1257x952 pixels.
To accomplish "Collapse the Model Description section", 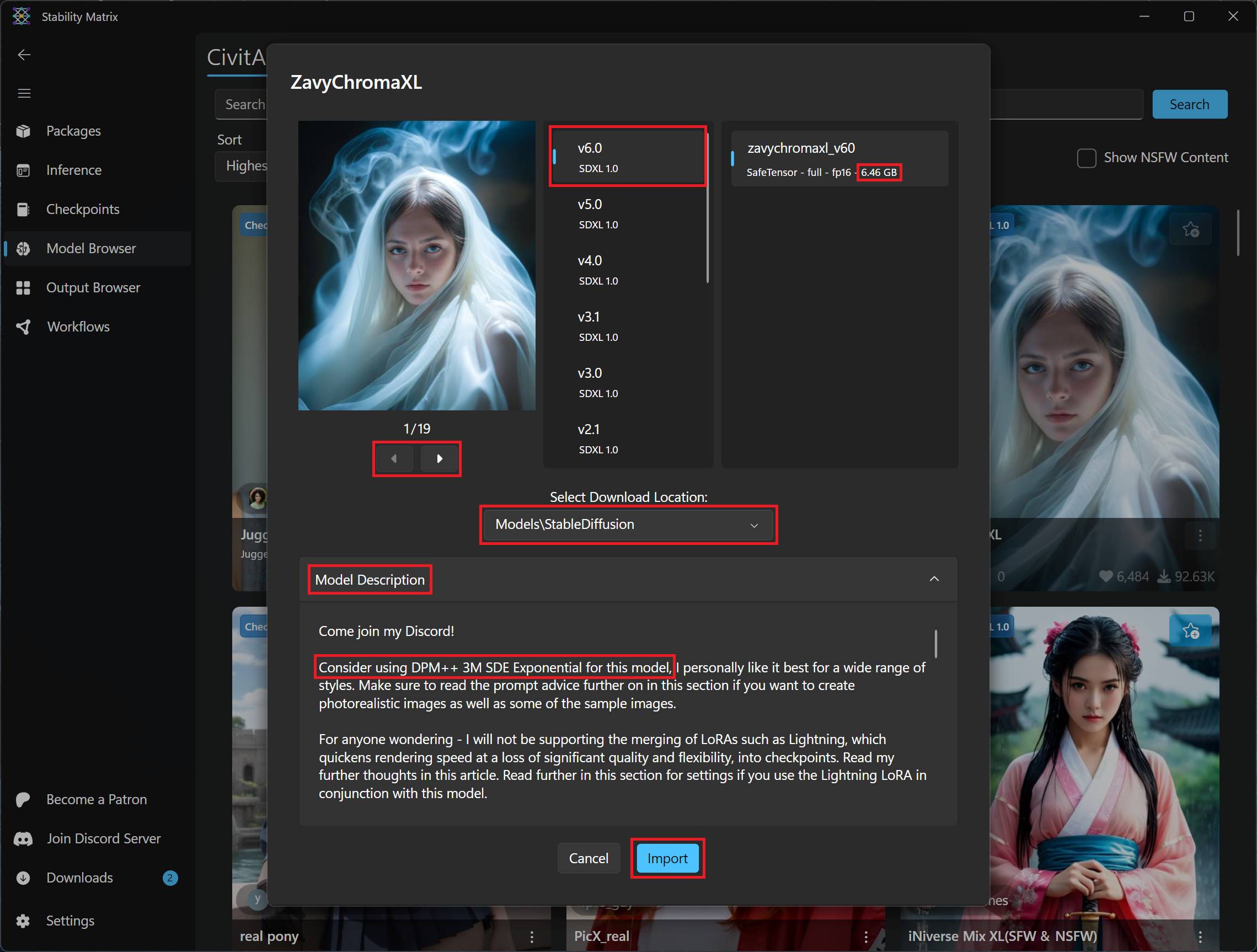I will [934, 579].
